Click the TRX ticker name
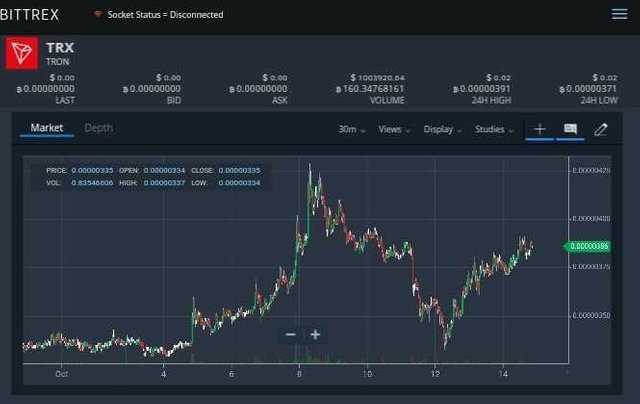The image size is (640, 404). pos(60,47)
